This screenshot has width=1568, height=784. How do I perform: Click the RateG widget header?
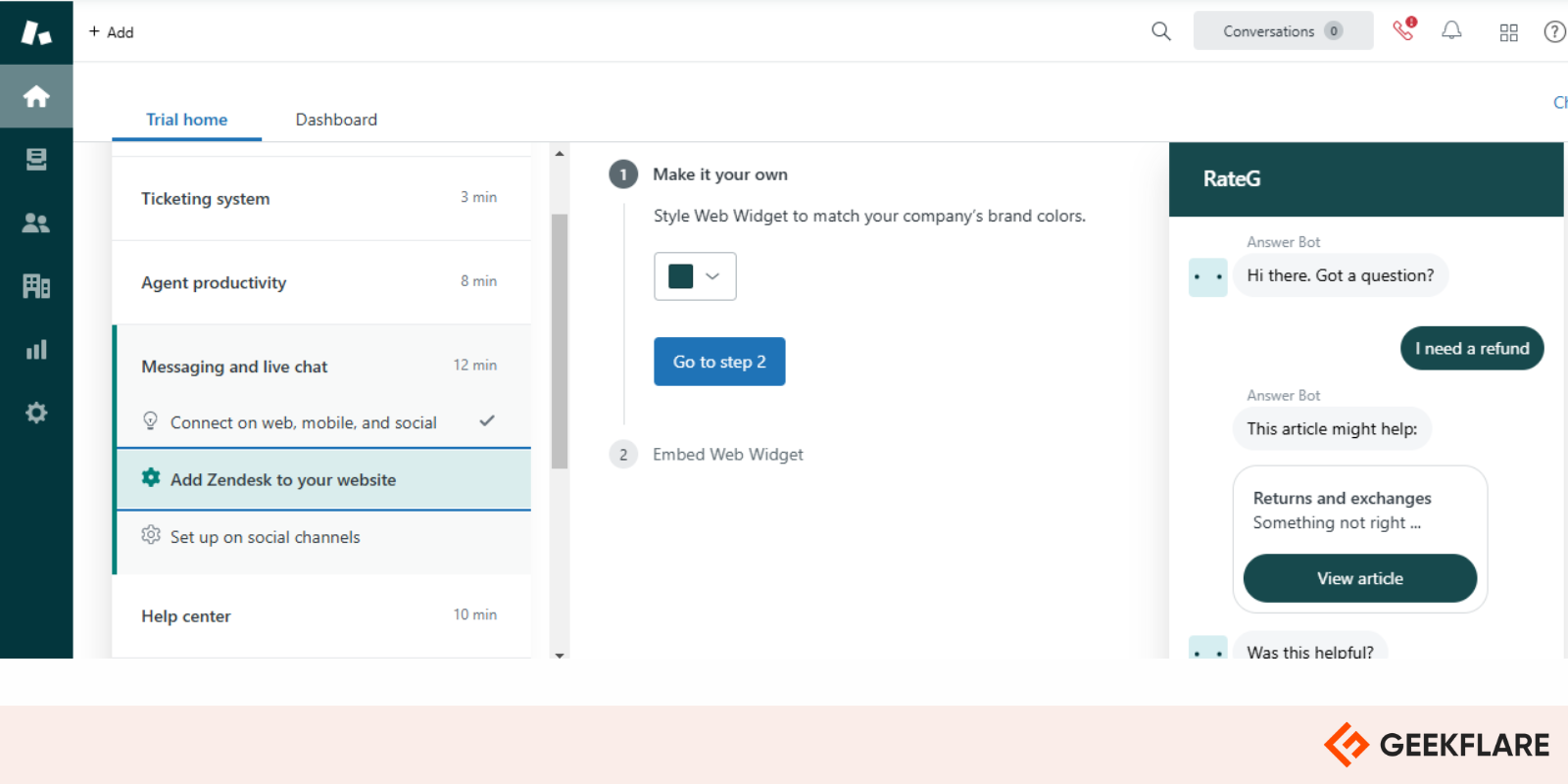pyautogui.click(x=1366, y=179)
